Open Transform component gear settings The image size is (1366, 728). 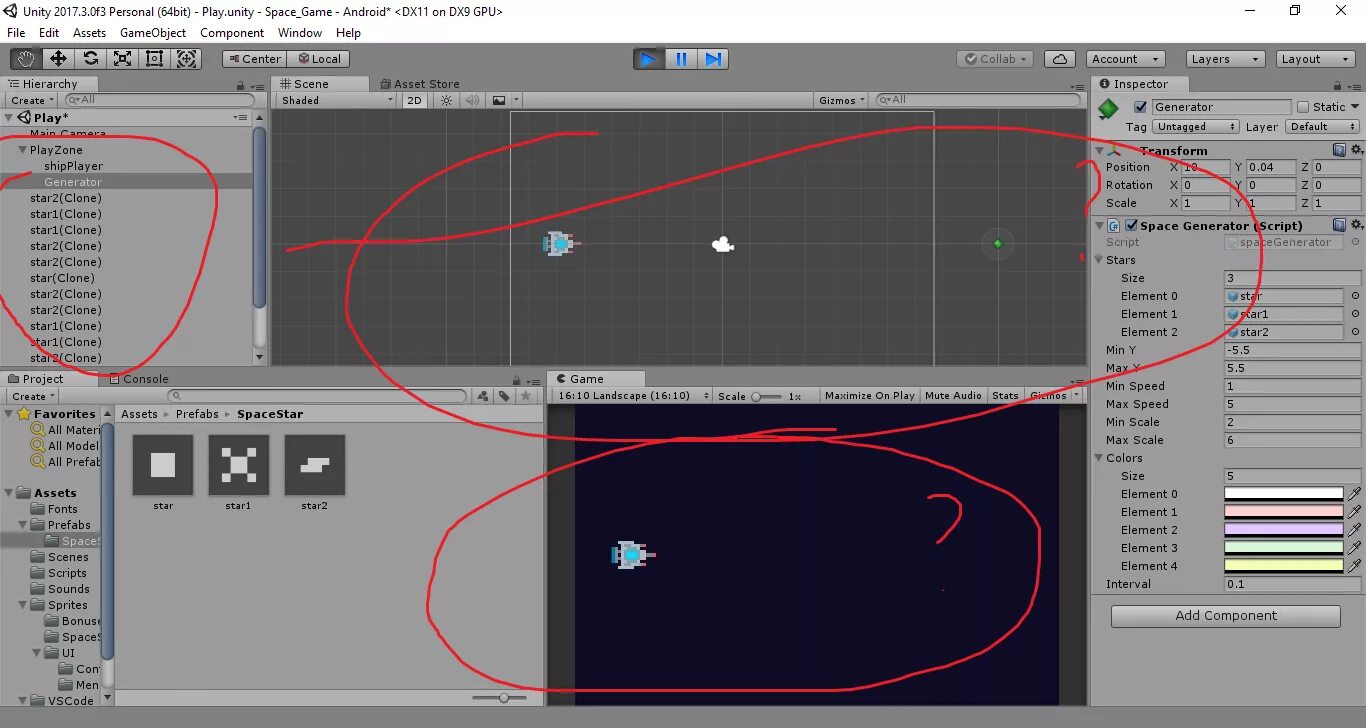tap(1356, 150)
